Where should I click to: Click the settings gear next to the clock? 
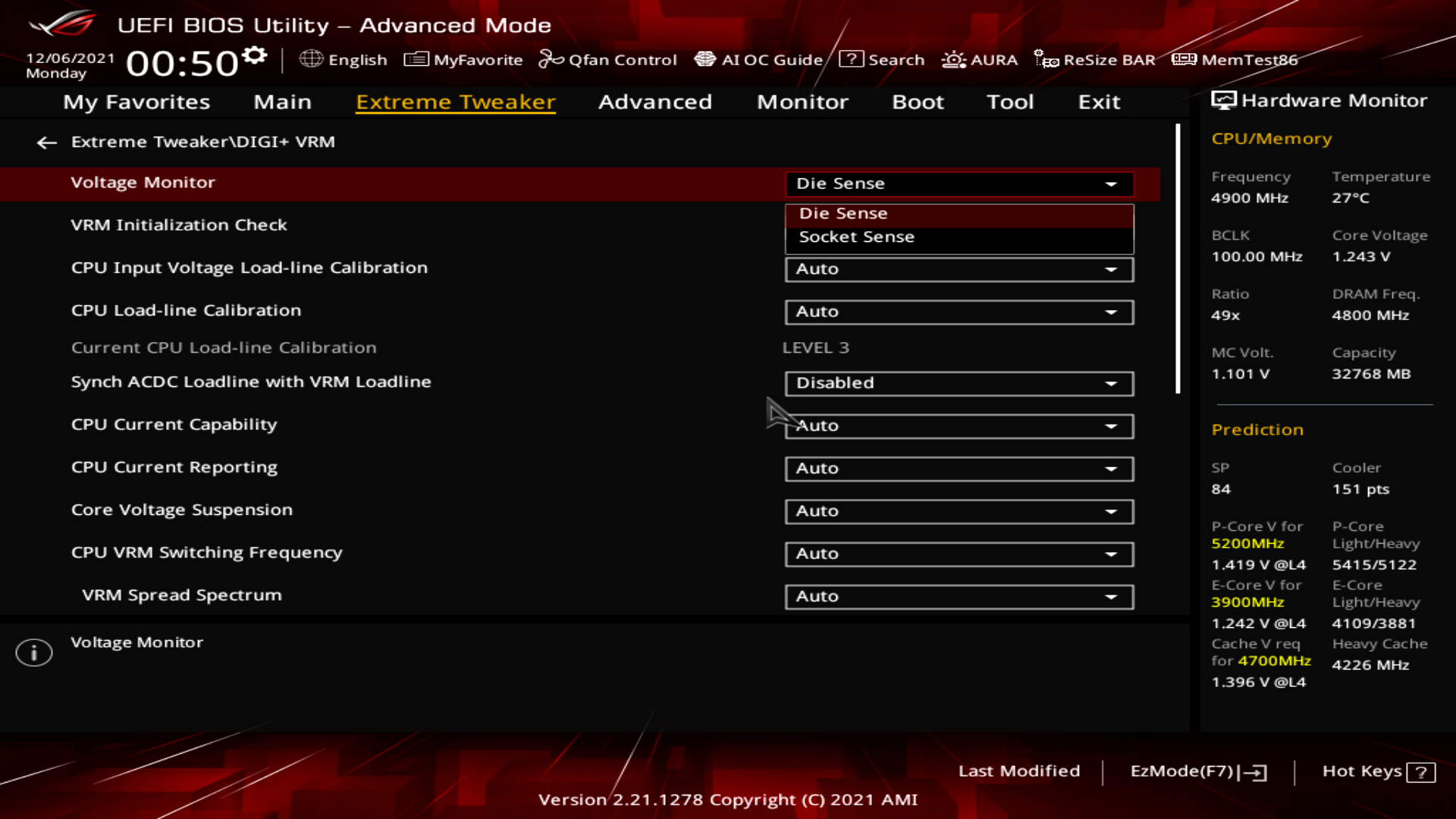(x=255, y=55)
